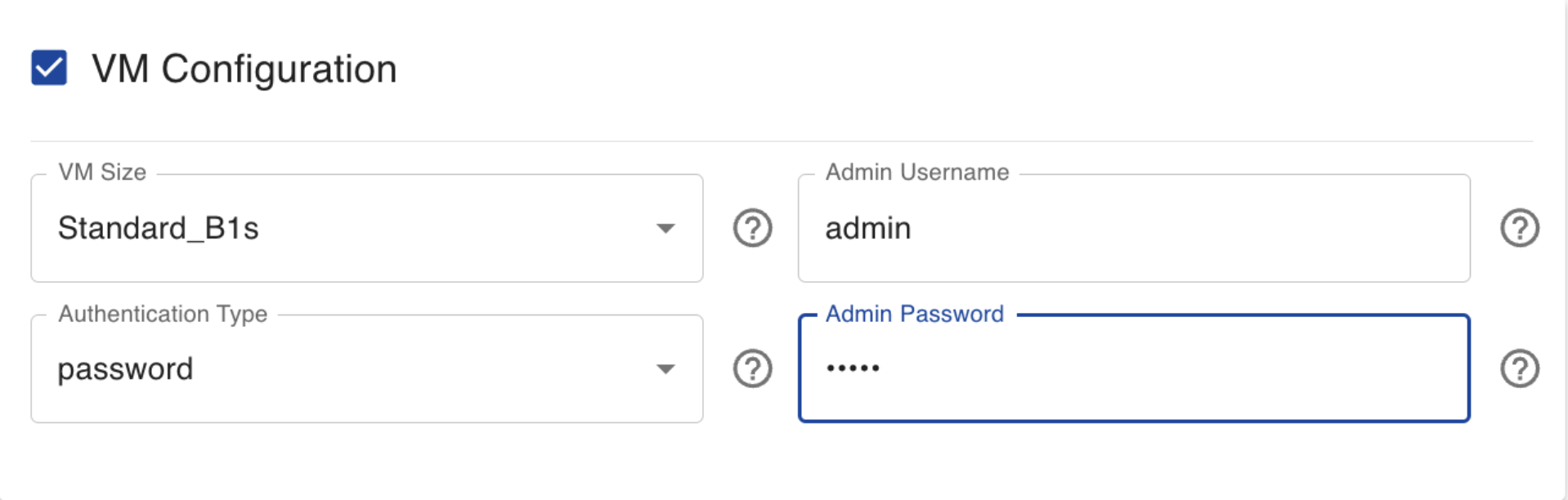Show the Authentication Type help tooltip icon

(752, 368)
